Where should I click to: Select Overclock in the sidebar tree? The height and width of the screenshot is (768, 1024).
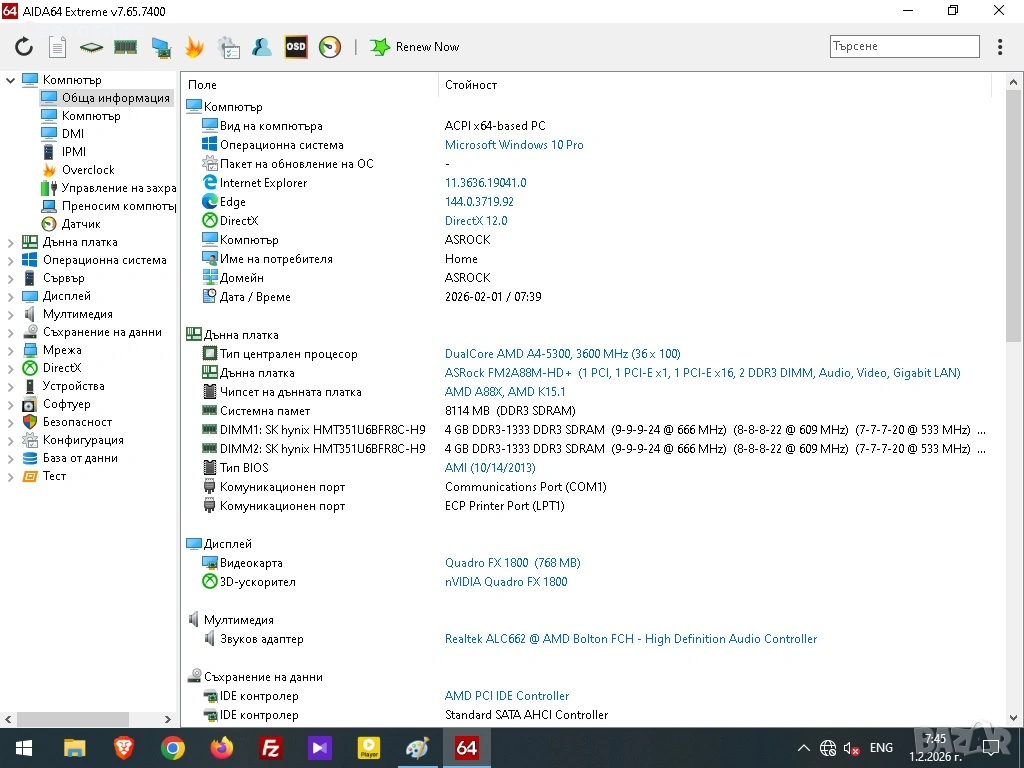(x=88, y=170)
